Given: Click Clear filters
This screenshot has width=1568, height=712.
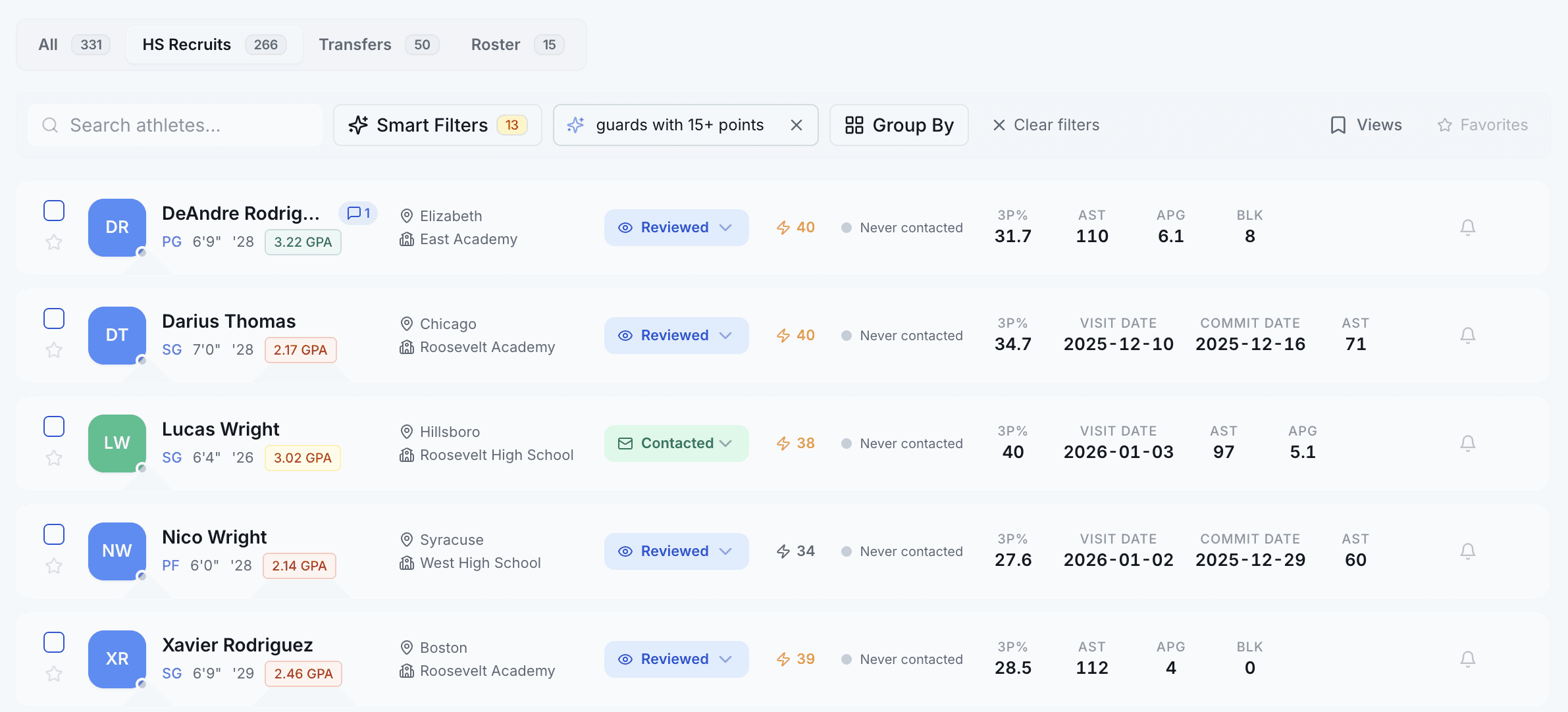Looking at the screenshot, I should click(x=1046, y=125).
